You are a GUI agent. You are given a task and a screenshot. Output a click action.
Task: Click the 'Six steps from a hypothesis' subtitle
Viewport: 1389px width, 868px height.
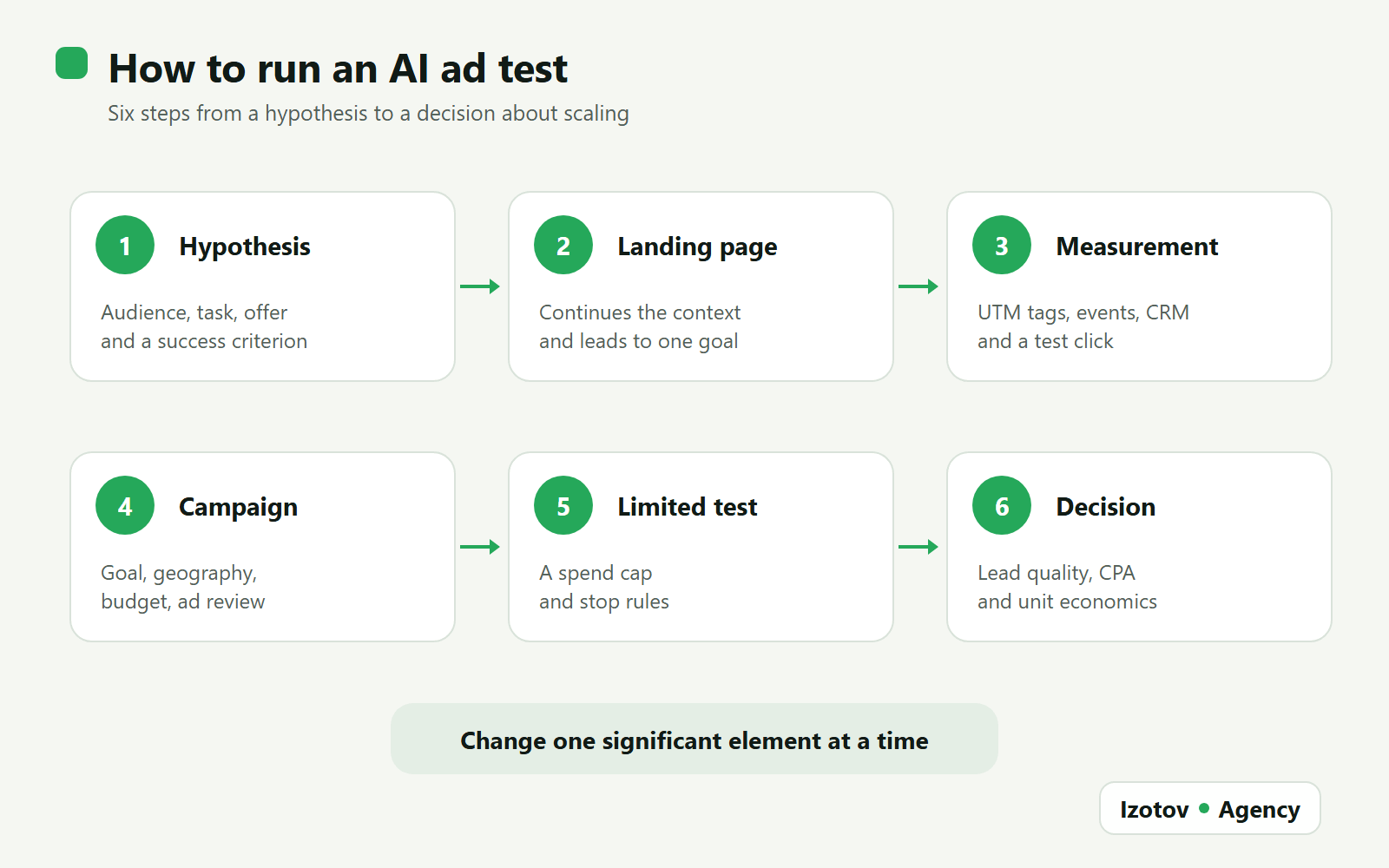[368, 114]
